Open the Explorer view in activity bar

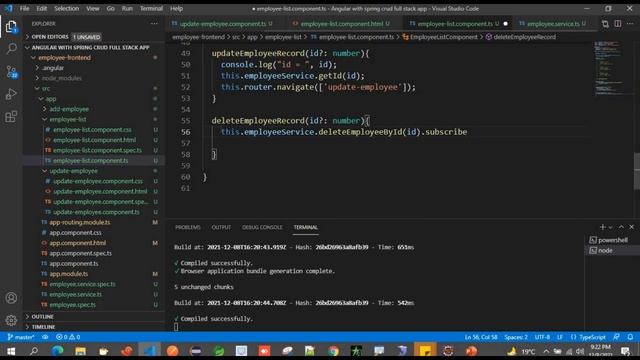(11, 27)
